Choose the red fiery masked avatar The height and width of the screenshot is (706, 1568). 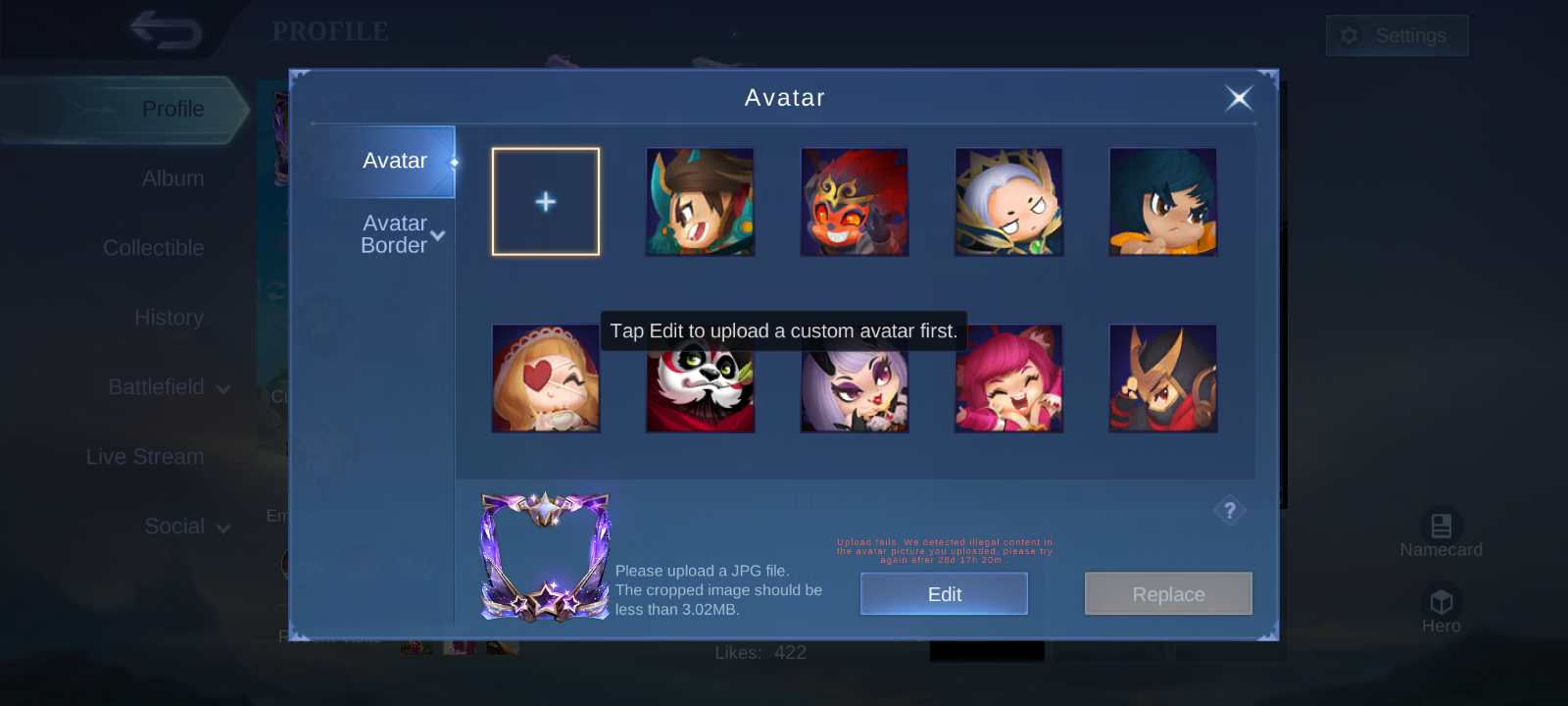(x=855, y=202)
